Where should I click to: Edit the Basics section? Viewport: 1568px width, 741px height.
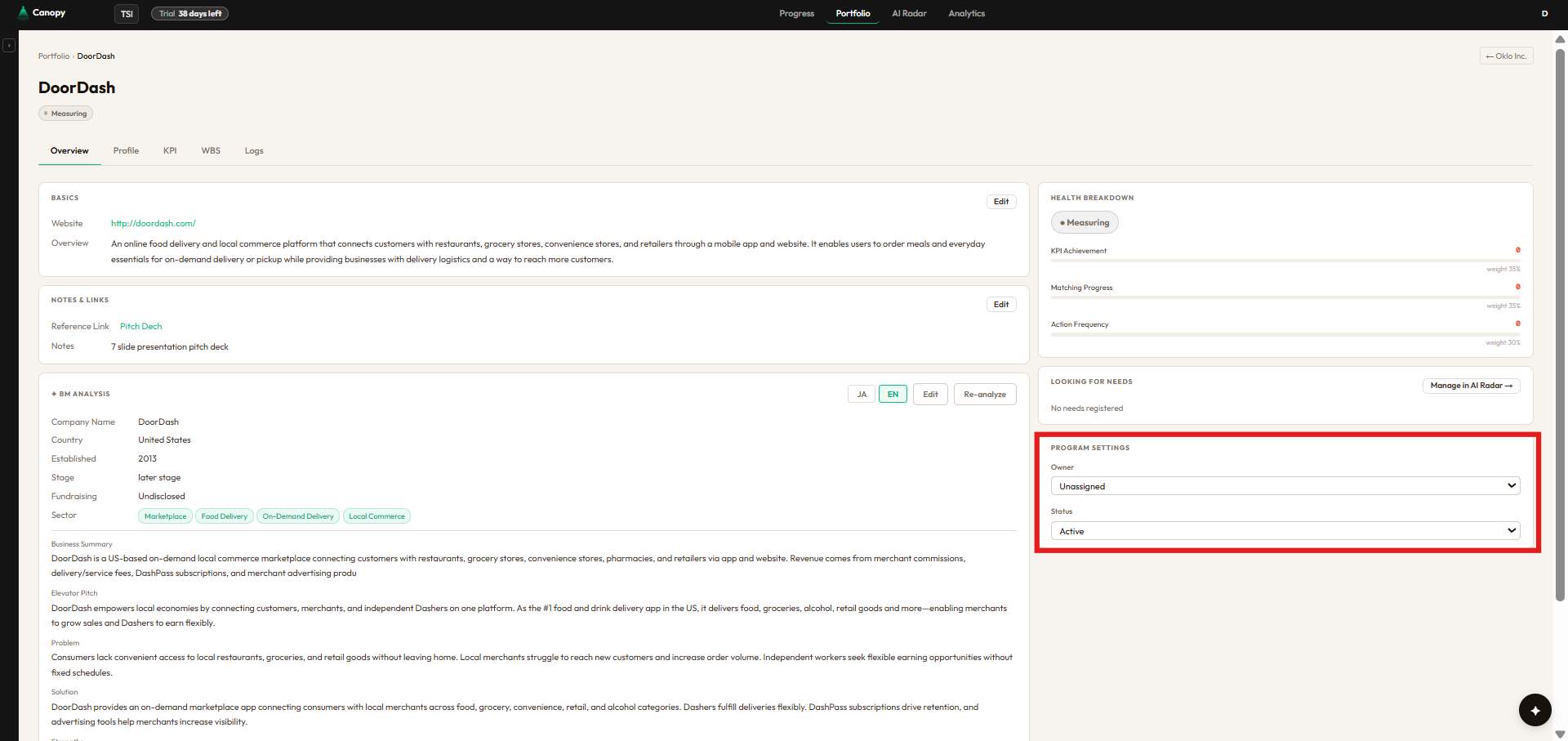pyautogui.click(x=1001, y=202)
